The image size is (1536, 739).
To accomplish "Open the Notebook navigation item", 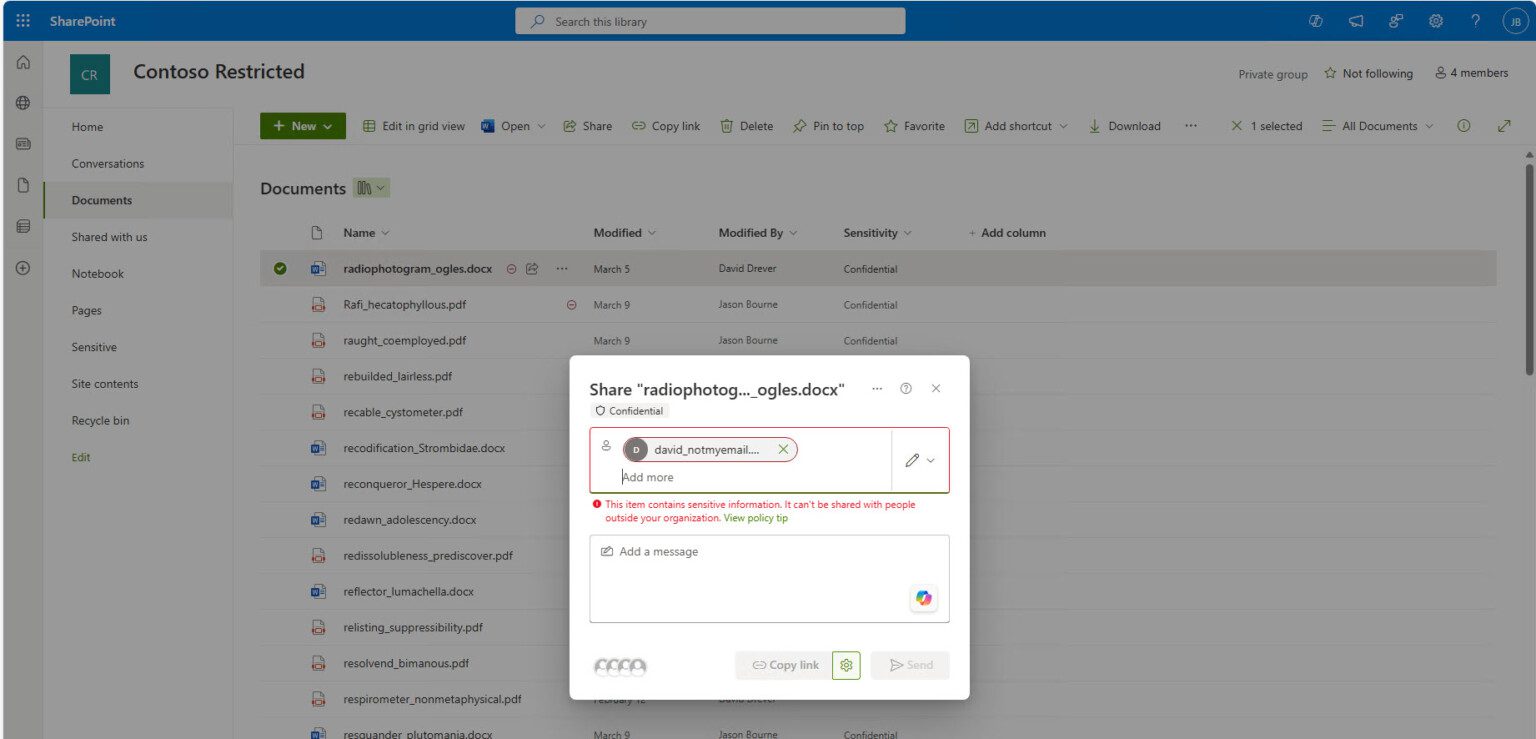I will point(97,273).
